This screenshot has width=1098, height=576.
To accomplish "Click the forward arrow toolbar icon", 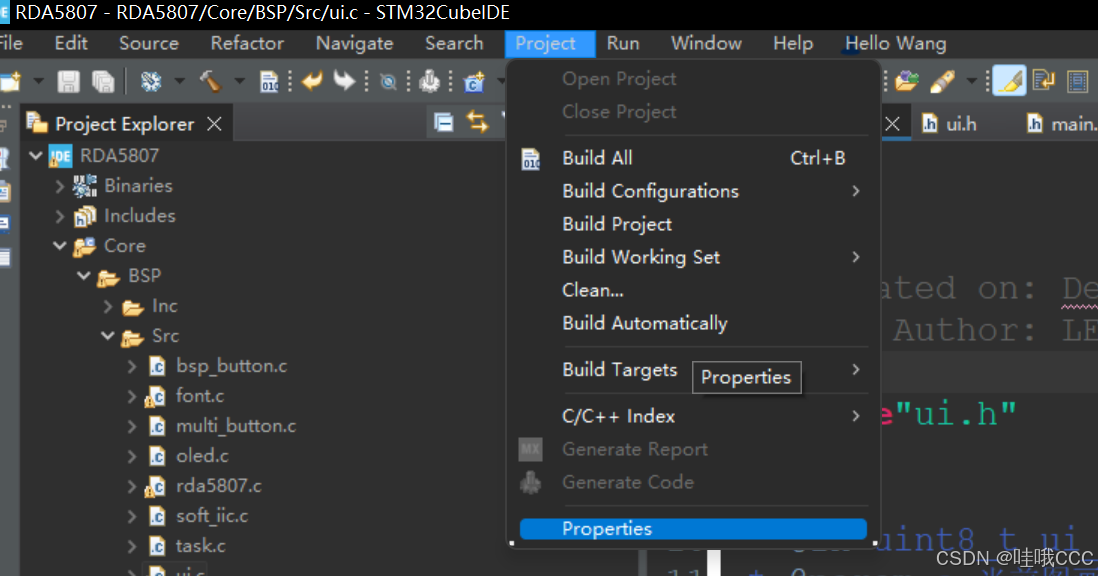I will tap(344, 81).
